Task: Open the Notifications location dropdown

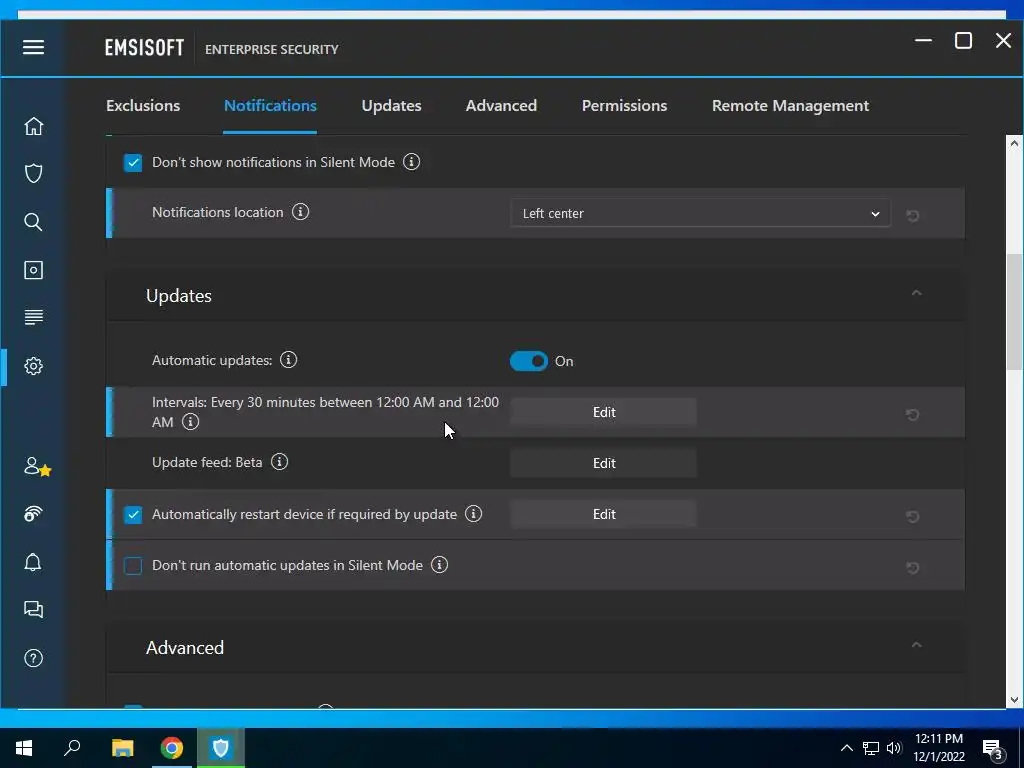Action: tap(700, 214)
